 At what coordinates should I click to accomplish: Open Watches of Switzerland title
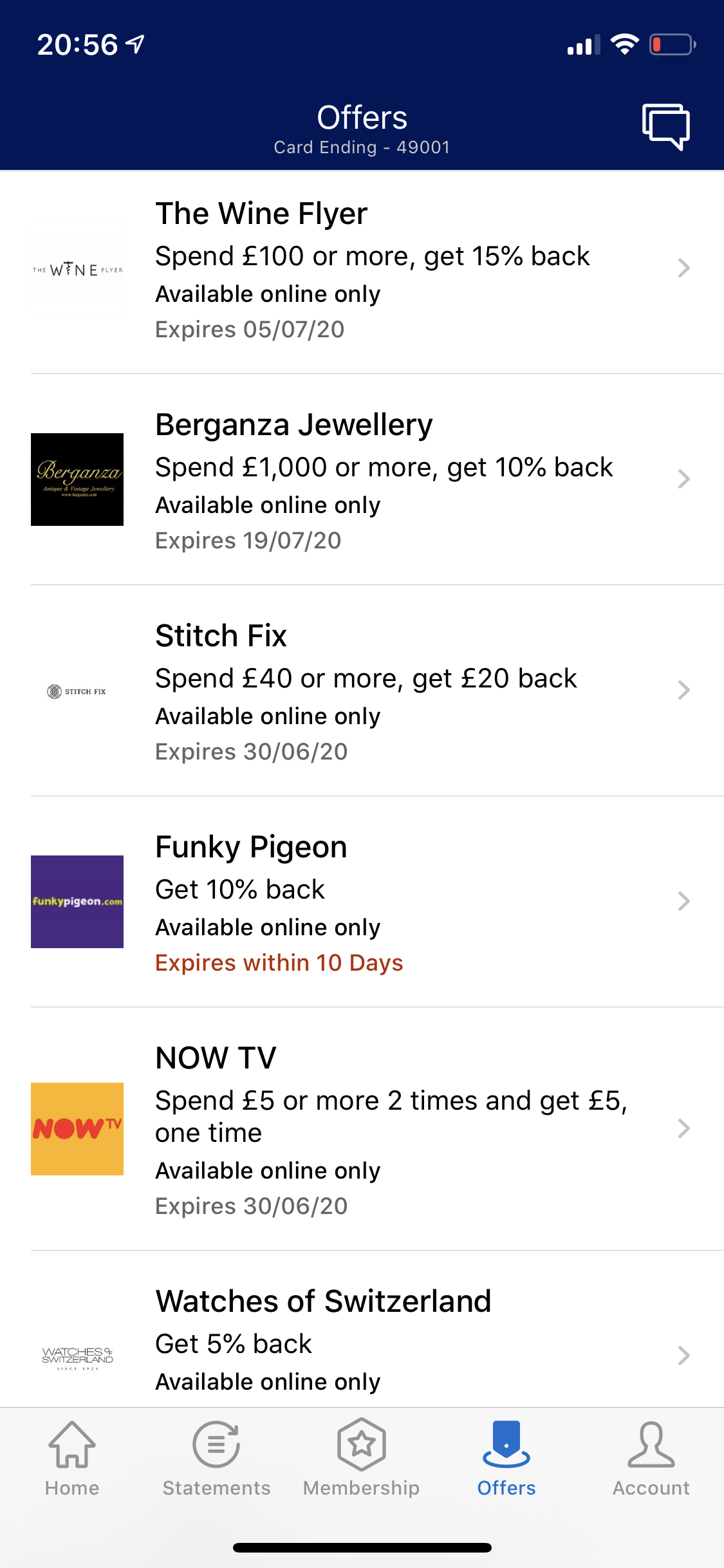(x=323, y=1302)
